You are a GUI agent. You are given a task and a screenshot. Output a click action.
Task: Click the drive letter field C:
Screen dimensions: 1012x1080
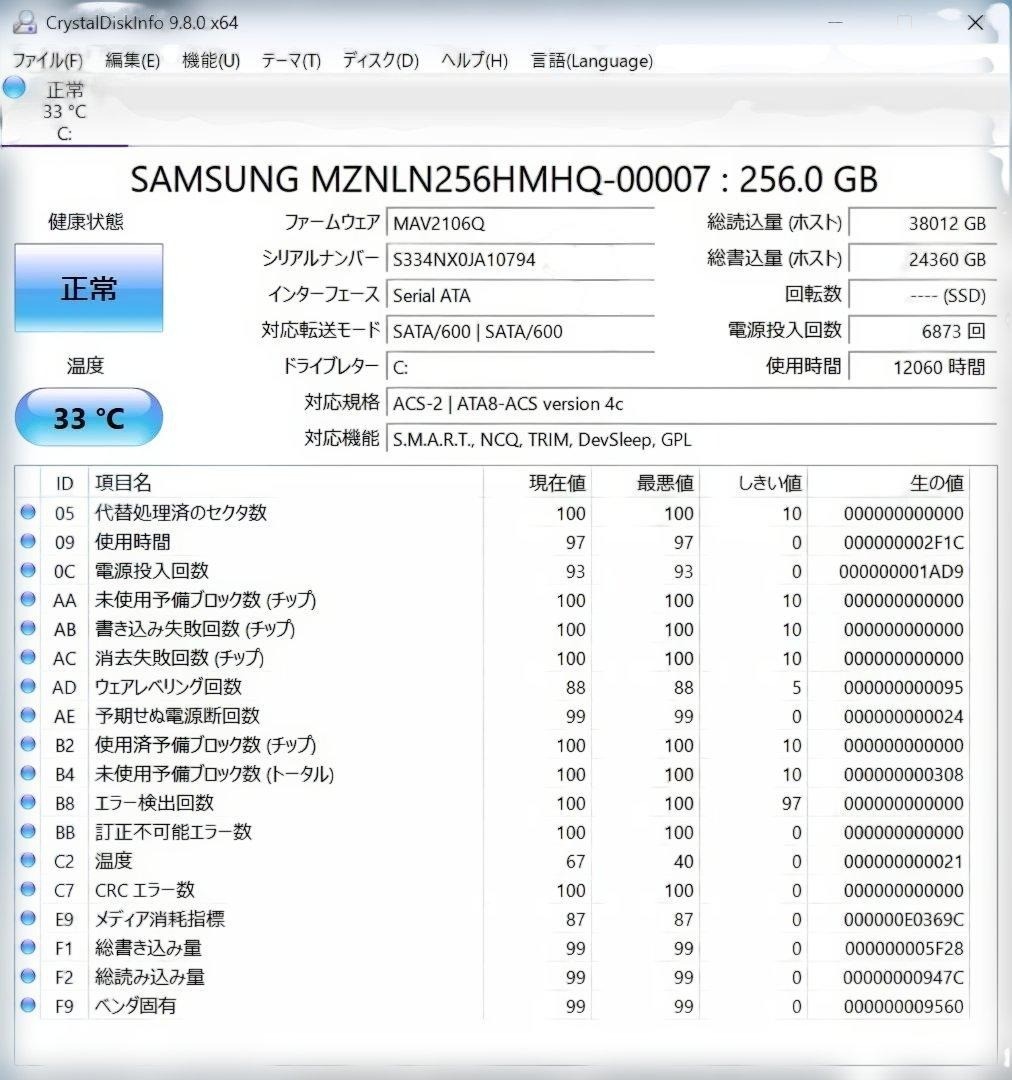[x=520, y=367]
